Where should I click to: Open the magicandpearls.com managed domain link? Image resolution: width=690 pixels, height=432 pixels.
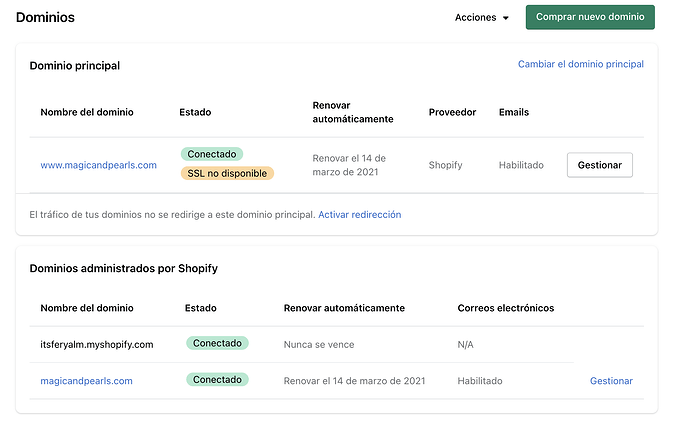(x=86, y=381)
